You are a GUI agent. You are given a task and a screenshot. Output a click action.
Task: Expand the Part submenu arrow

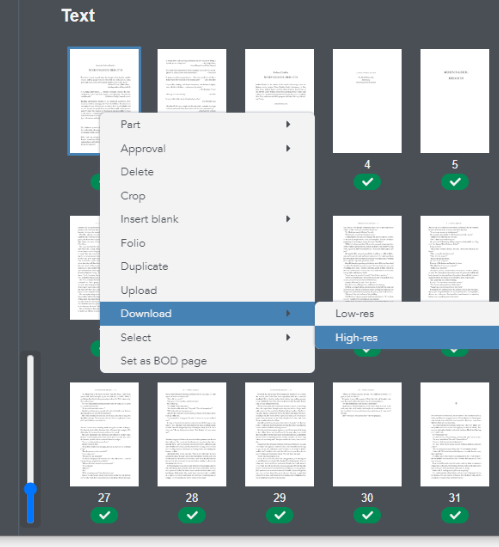coord(288,124)
